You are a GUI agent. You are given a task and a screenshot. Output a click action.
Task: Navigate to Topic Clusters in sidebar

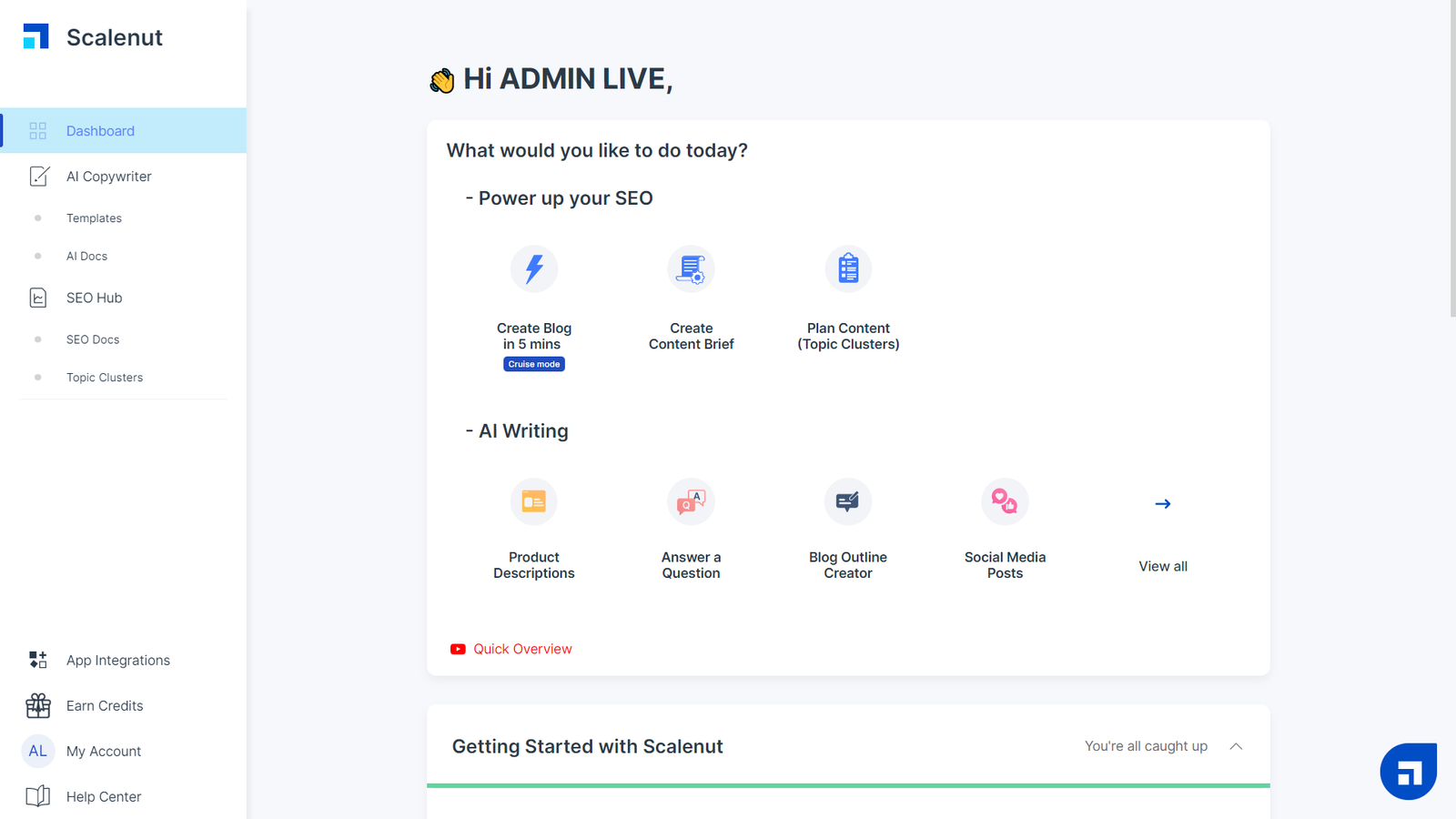coord(105,378)
